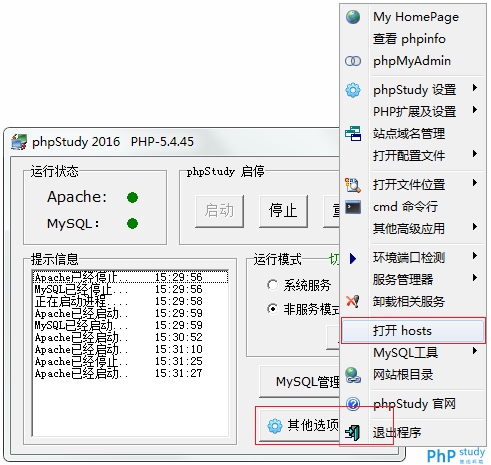Click the cmd terminal icon
491x465 pixels.
353,207
